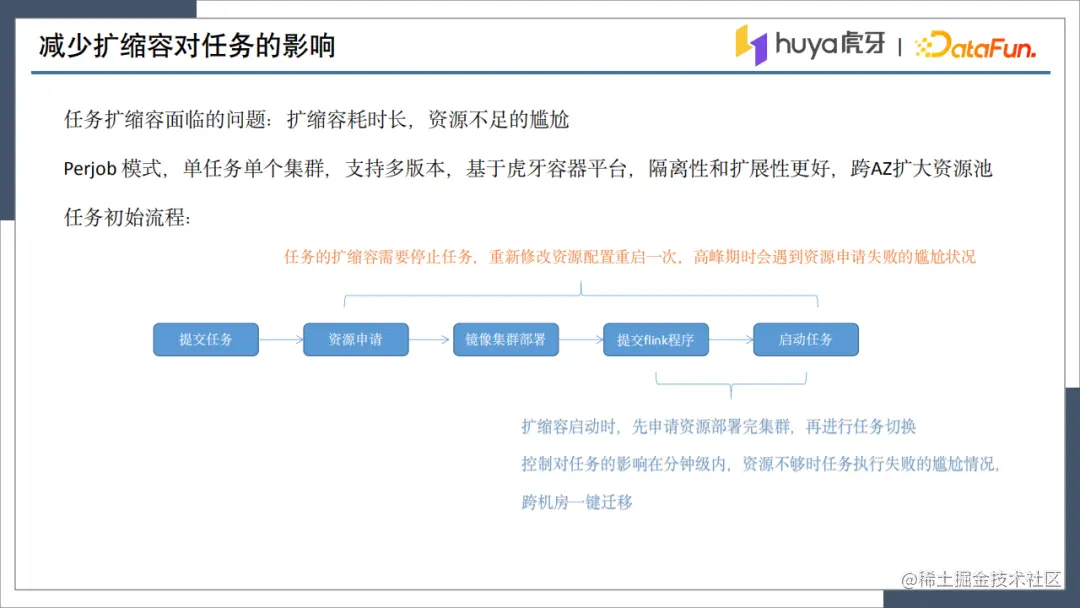This screenshot has width=1080, height=608.
Task: Click the line 任务扩缩容面临的问题
Action: (x=316, y=120)
